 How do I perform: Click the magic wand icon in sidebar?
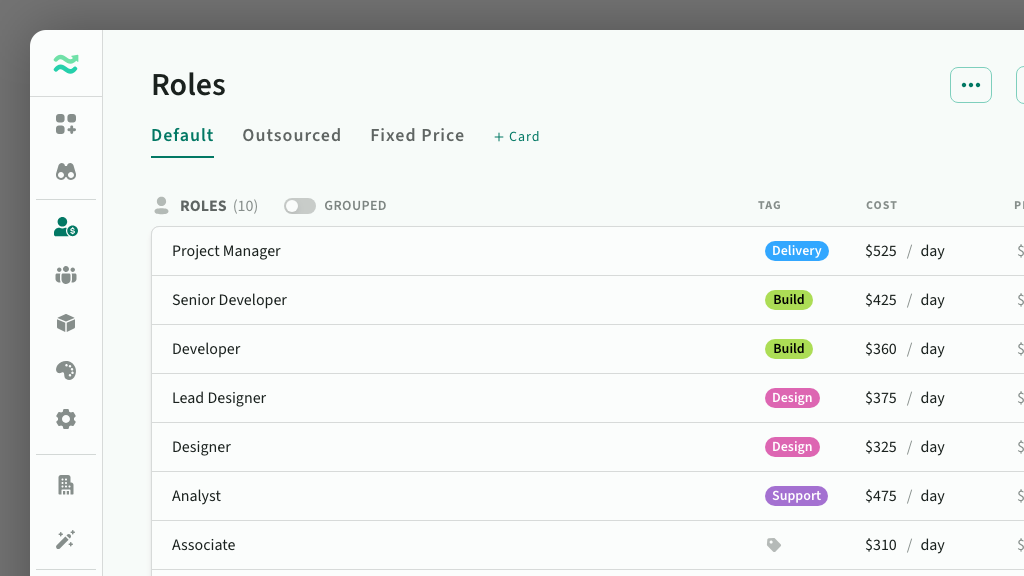click(66, 540)
